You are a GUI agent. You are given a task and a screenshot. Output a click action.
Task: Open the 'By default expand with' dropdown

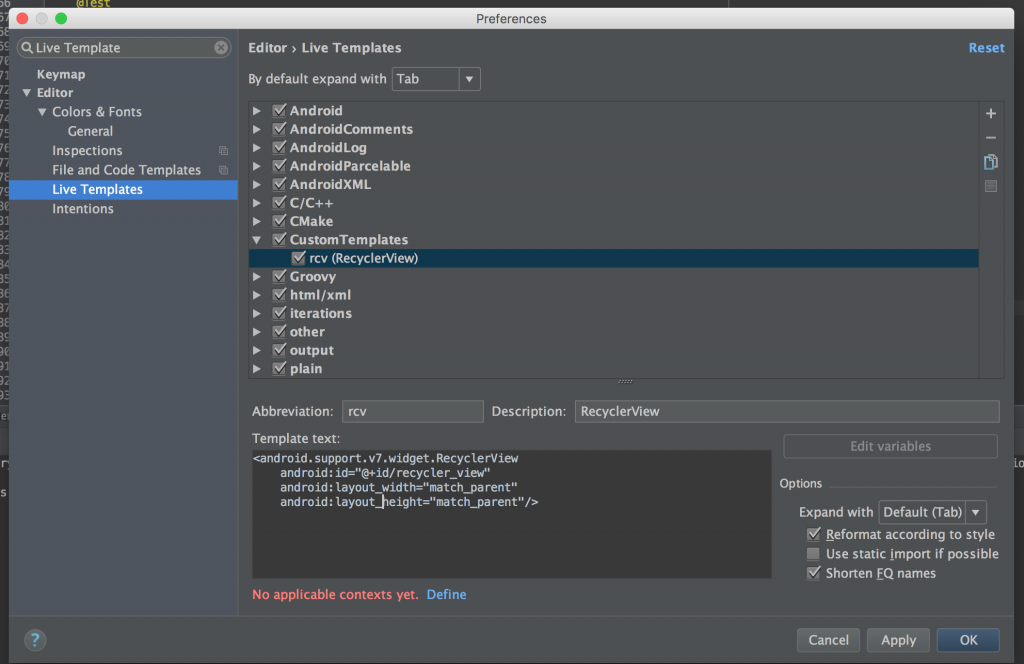point(468,78)
